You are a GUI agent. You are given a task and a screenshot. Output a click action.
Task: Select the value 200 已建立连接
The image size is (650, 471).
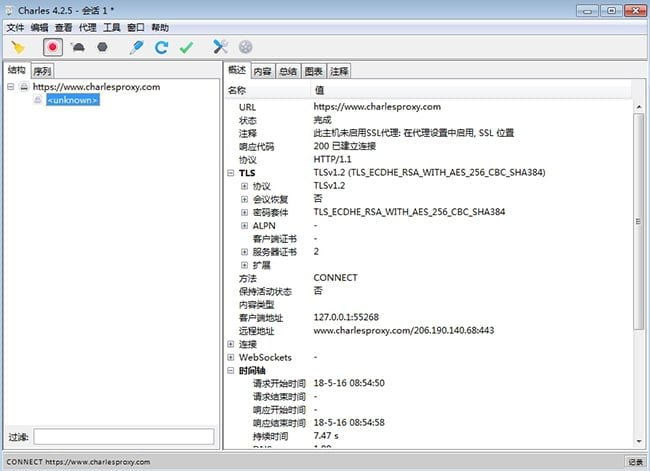344,146
